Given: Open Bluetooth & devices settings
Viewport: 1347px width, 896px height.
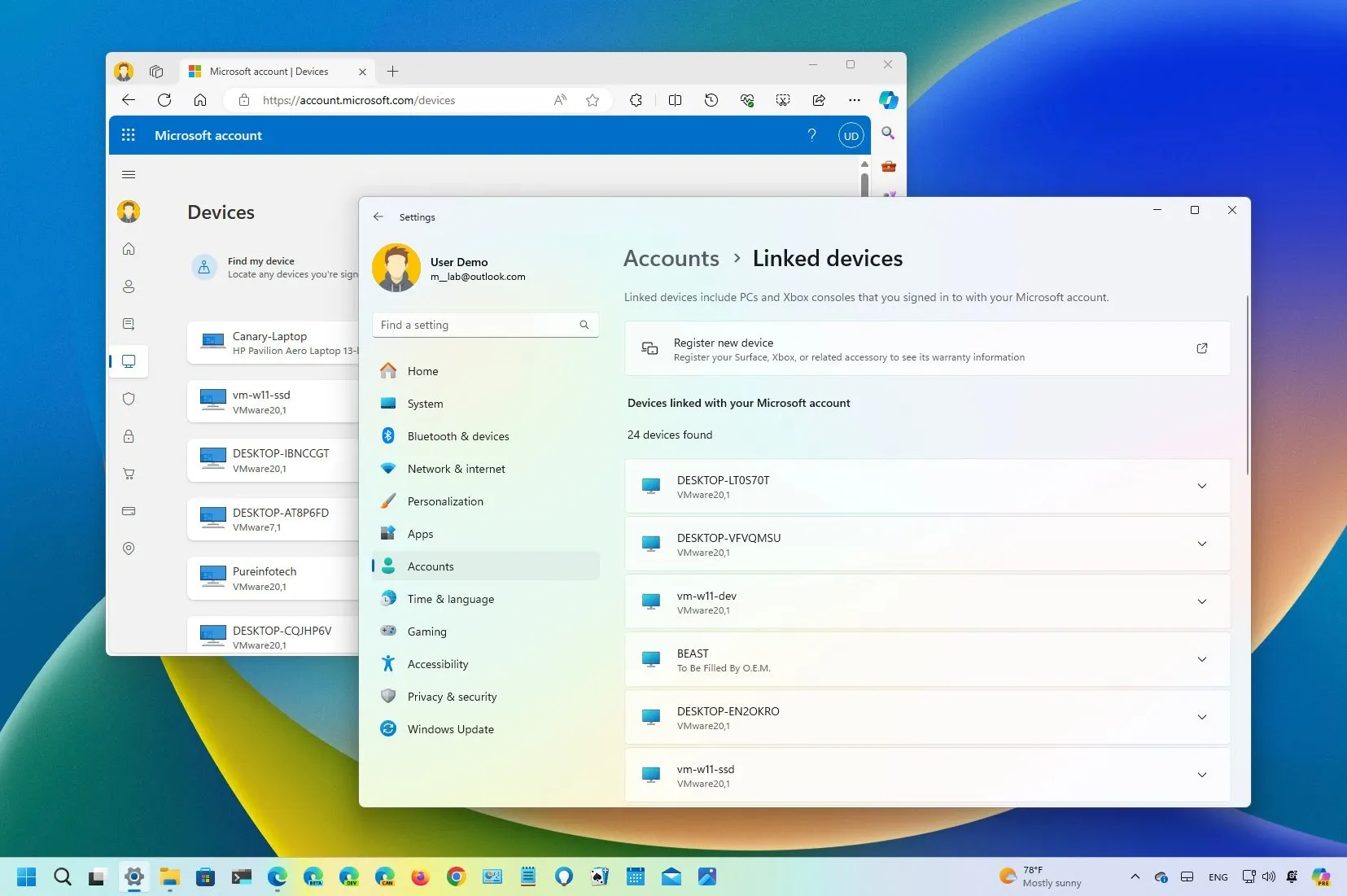Looking at the screenshot, I should [486, 436].
